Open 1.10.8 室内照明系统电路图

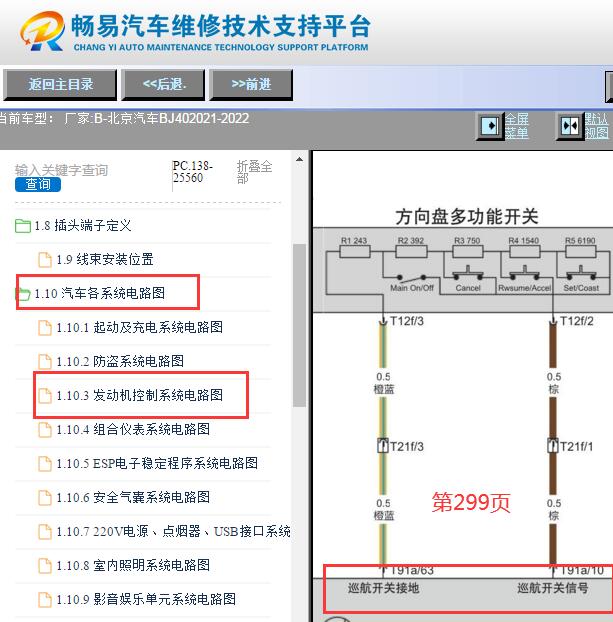pos(133,565)
